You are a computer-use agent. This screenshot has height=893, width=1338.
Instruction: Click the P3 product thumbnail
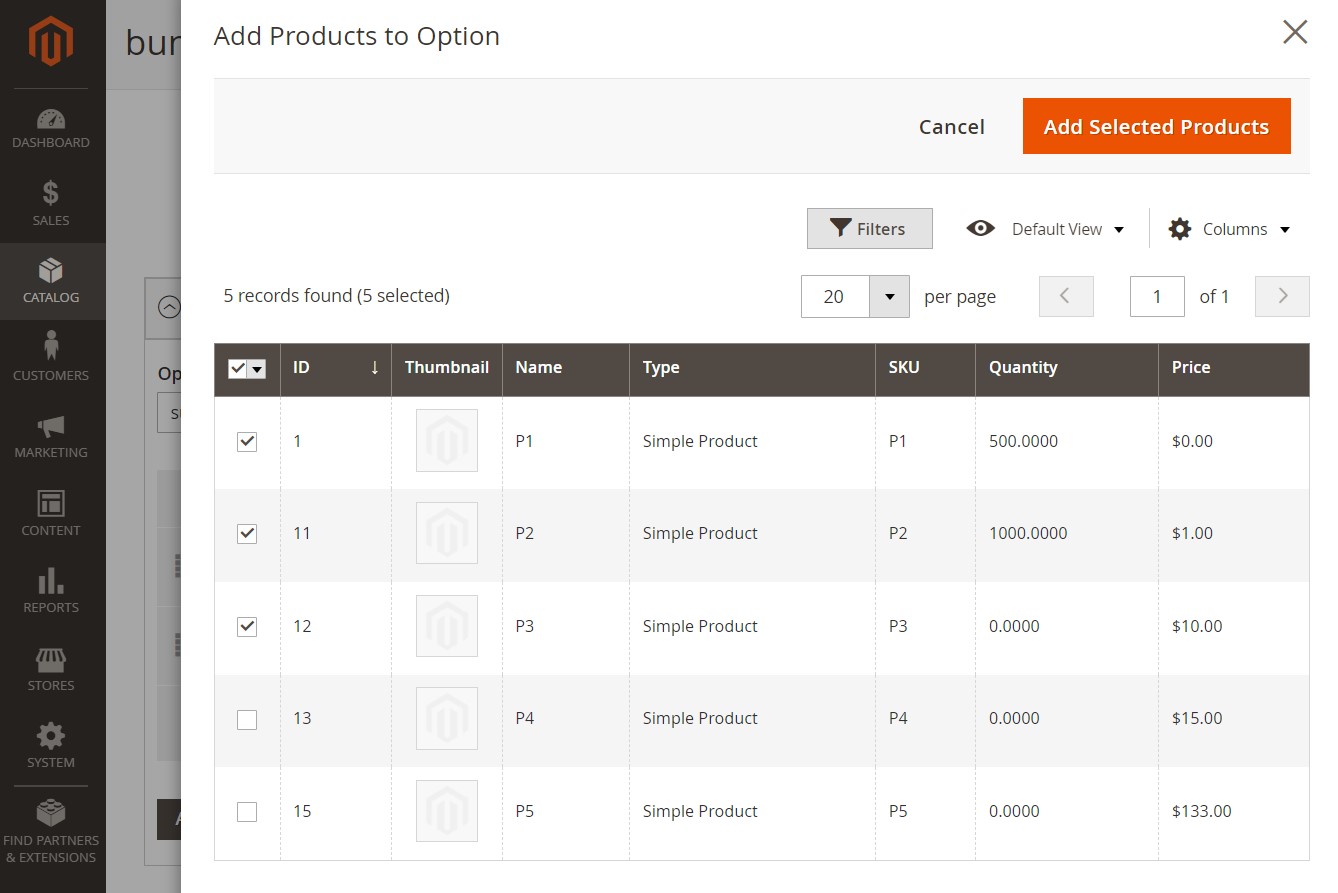(447, 626)
